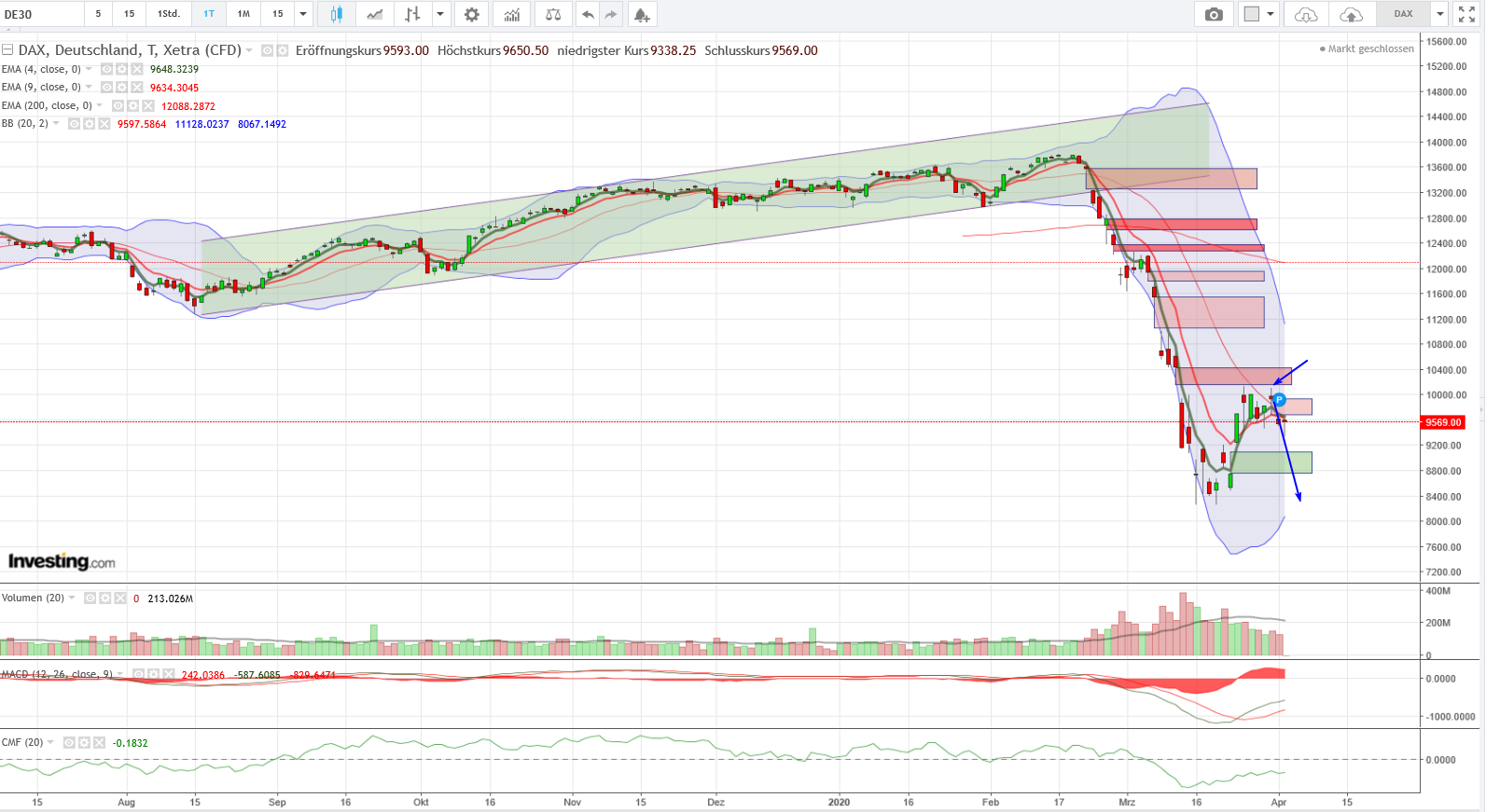This screenshot has height=812, width=1486.
Task: Remove the CMF (20) indicator
Action: point(99,742)
